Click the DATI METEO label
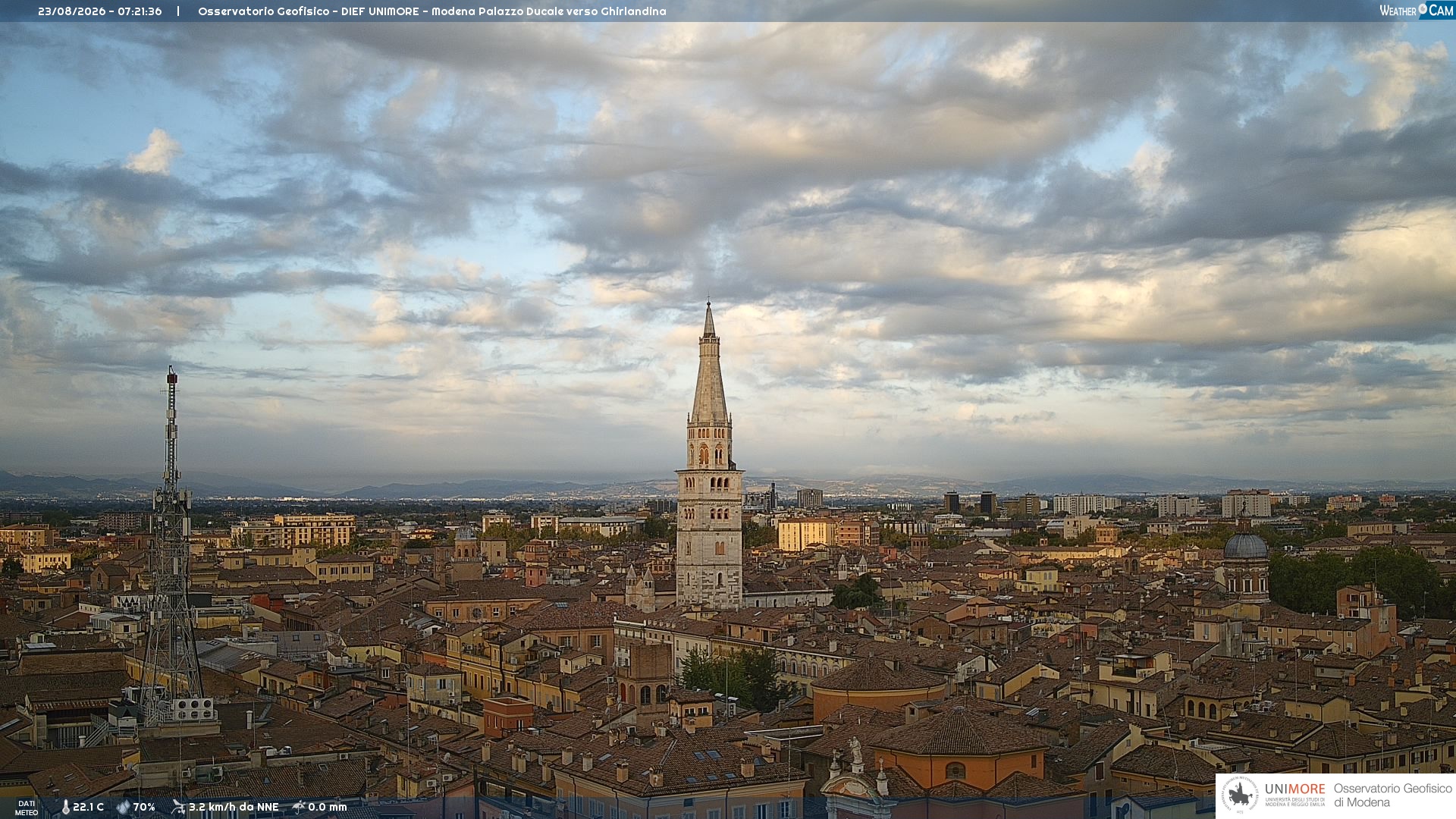The image size is (1456, 819). (x=27, y=808)
